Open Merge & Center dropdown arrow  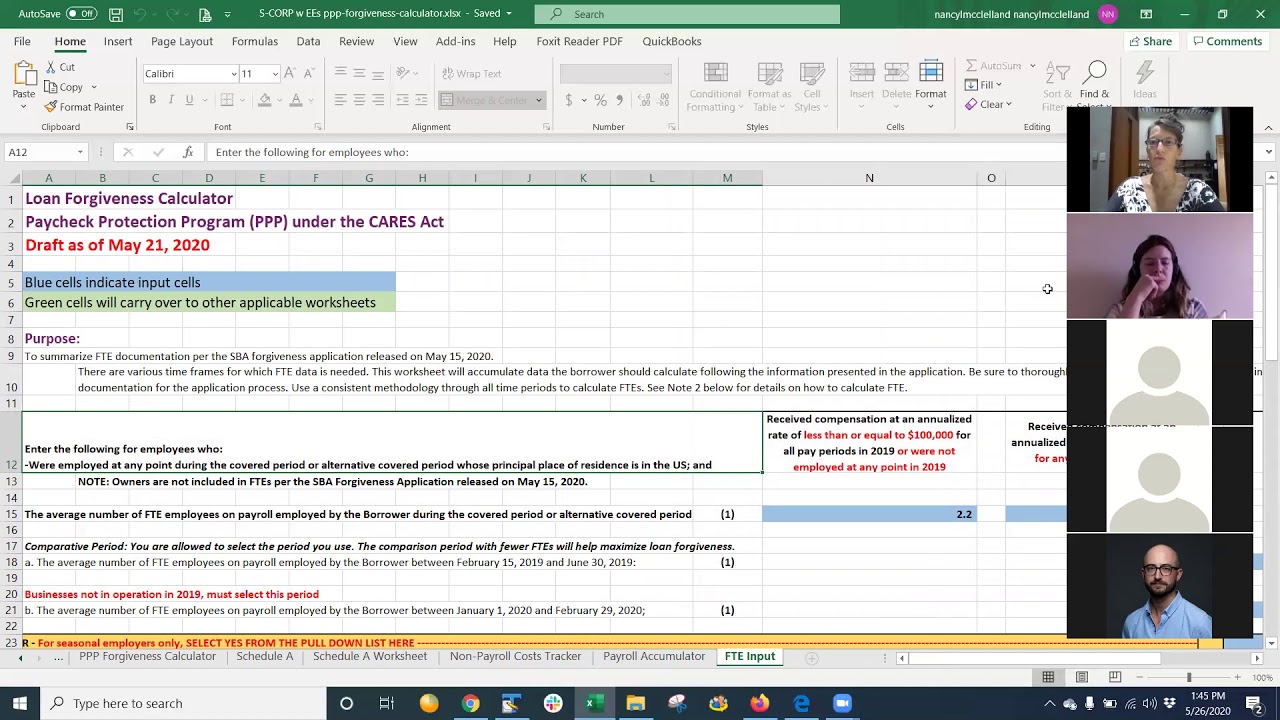point(538,100)
